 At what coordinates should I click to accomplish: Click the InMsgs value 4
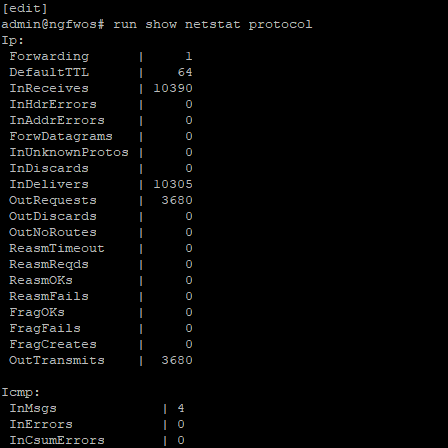point(181,408)
